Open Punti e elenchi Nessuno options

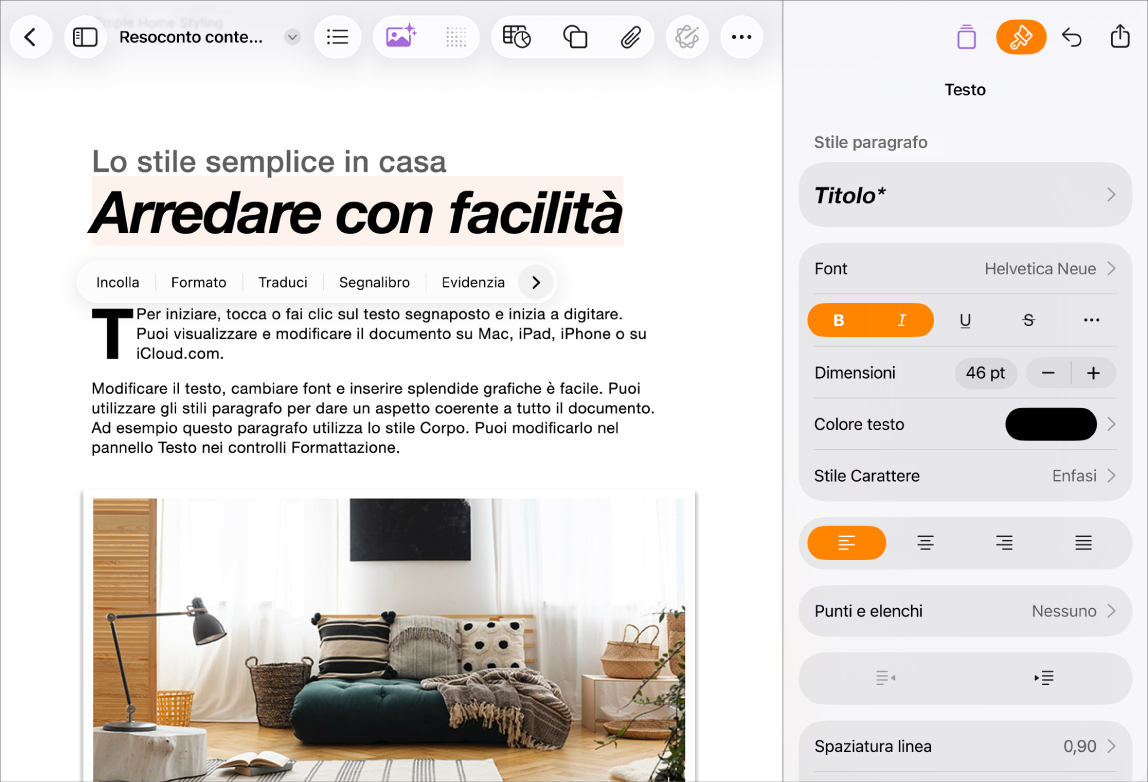click(965, 611)
